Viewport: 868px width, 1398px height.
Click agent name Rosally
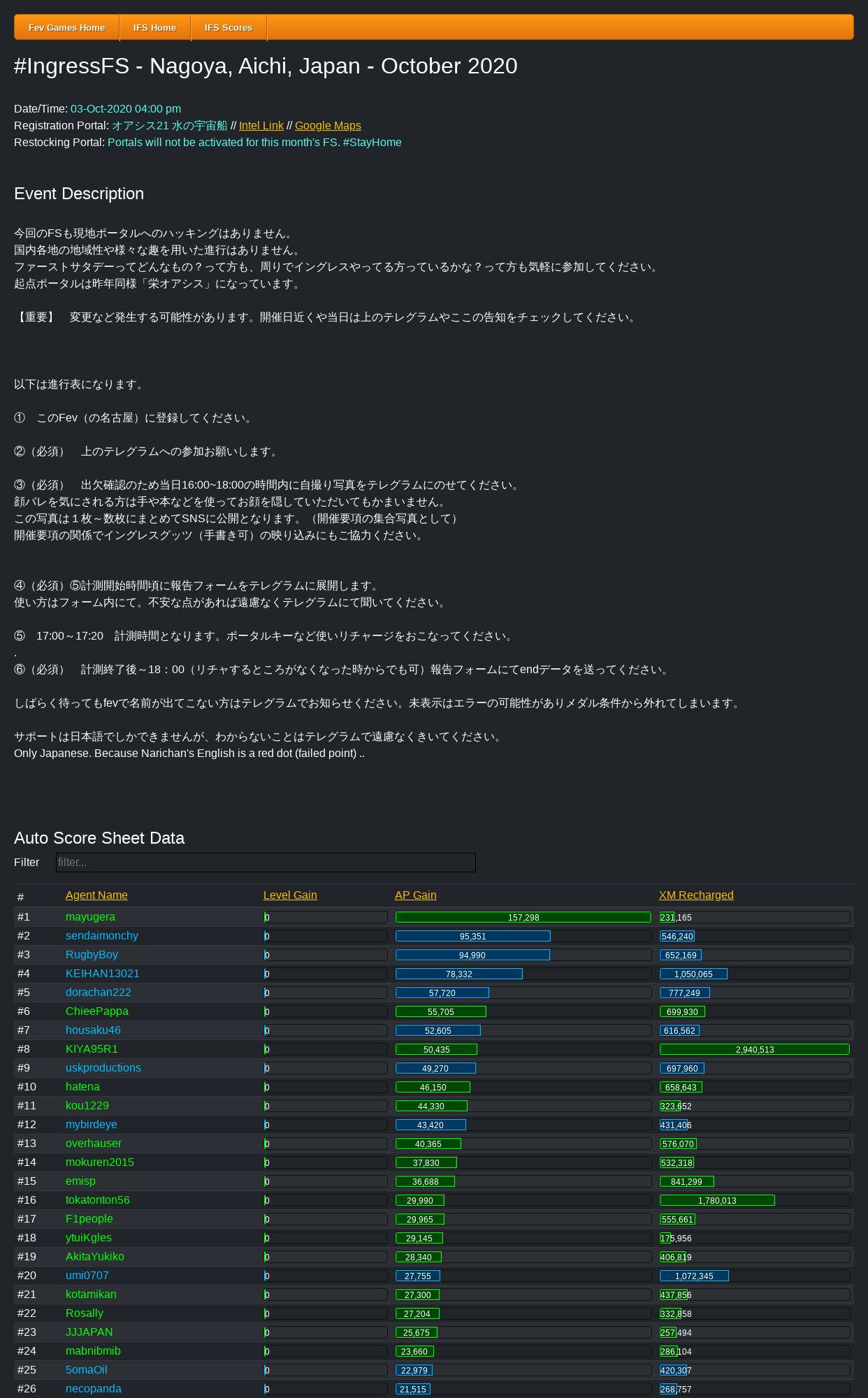85,1313
